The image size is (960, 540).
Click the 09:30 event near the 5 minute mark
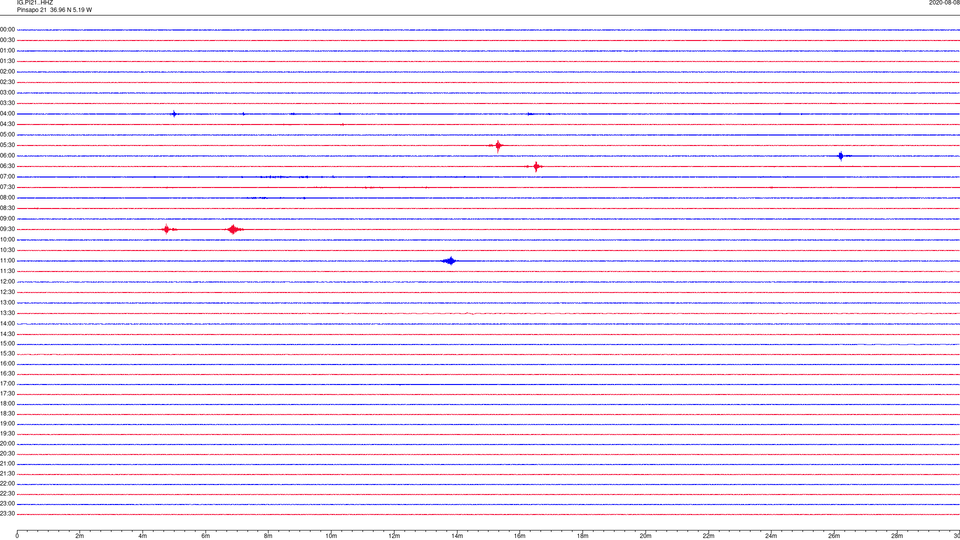(x=167, y=230)
